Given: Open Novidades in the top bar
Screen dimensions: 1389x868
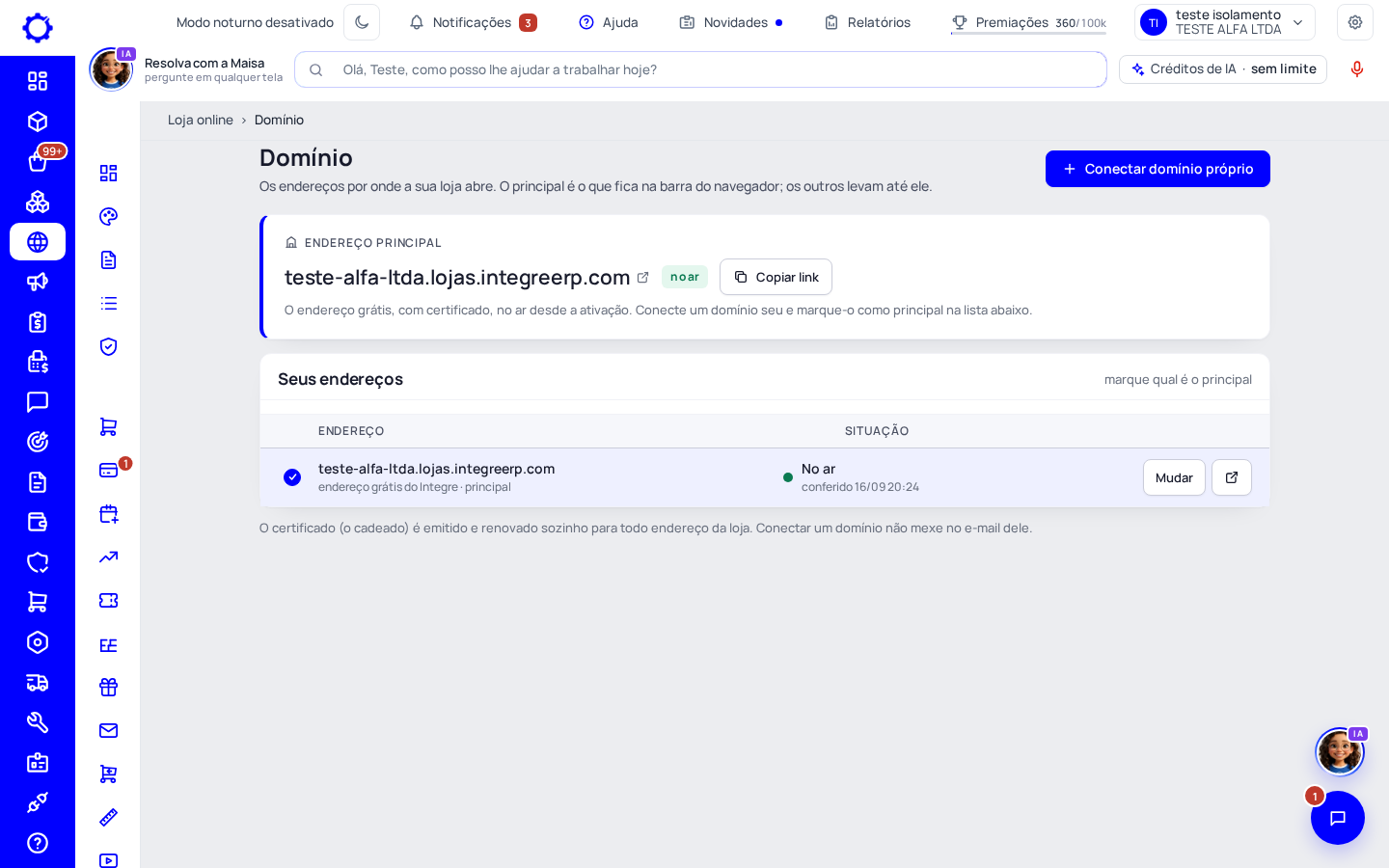Looking at the screenshot, I should click(731, 22).
